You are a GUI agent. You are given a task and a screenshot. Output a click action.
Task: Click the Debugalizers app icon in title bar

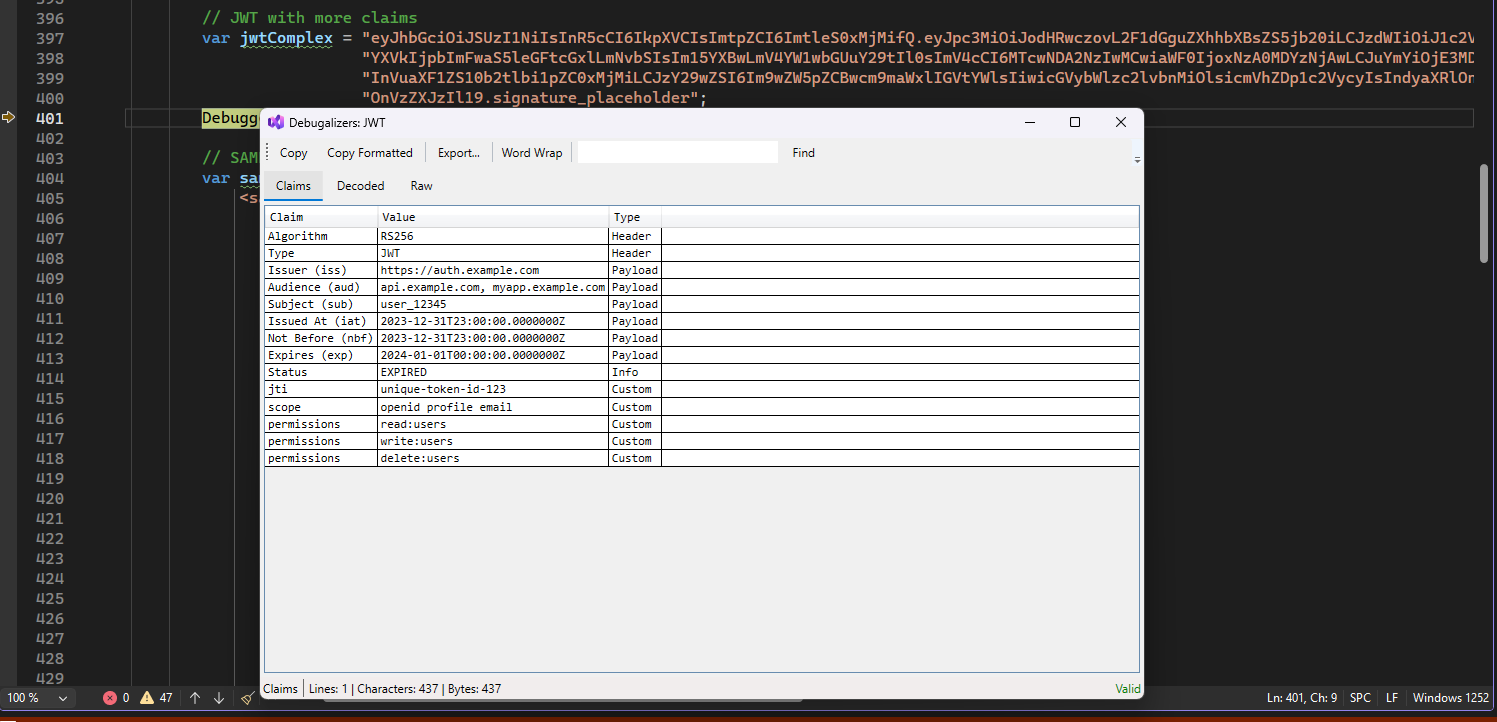(276, 122)
